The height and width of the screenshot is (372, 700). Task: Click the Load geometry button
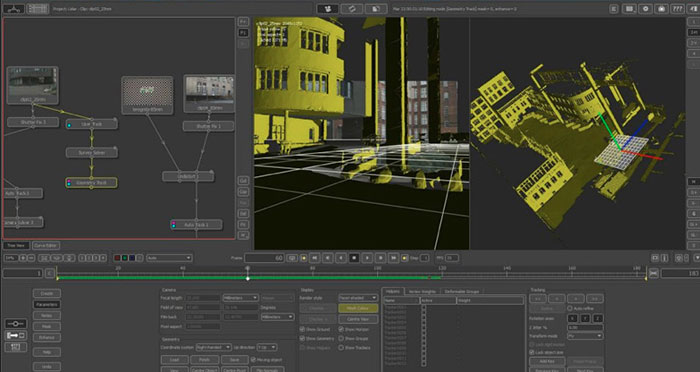coord(174,359)
